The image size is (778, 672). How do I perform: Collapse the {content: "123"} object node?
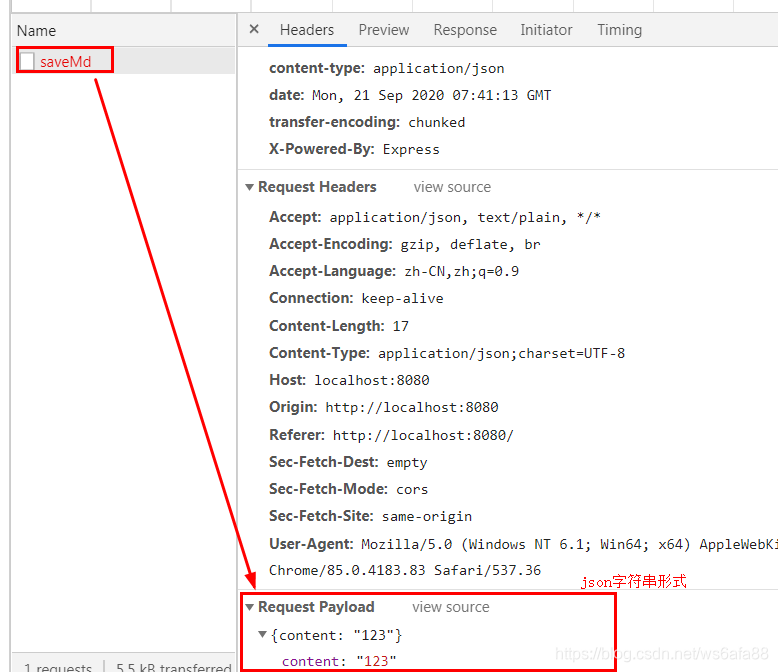pyautogui.click(x=262, y=634)
